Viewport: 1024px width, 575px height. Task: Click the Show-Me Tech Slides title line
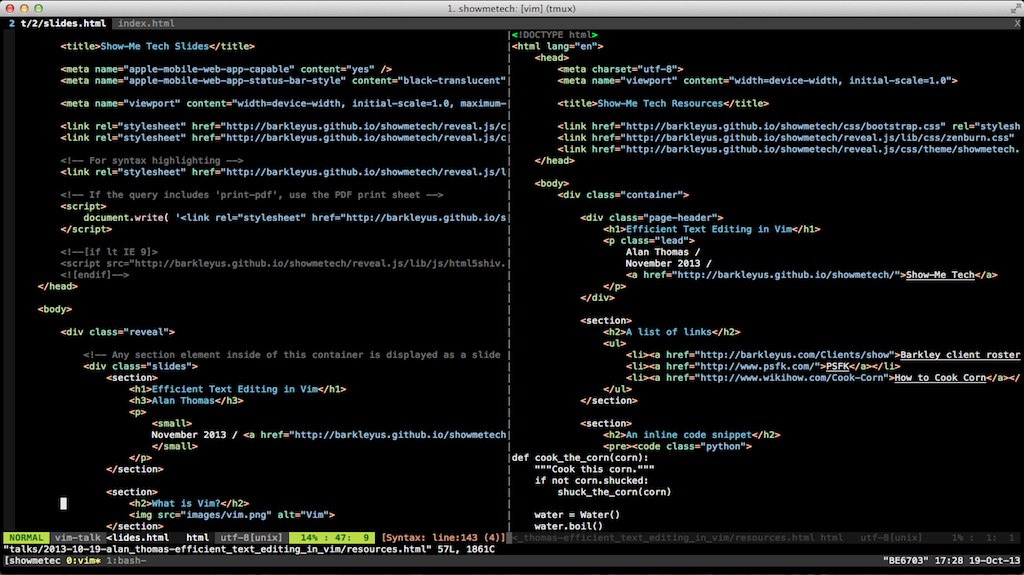pyautogui.click(x=157, y=46)
